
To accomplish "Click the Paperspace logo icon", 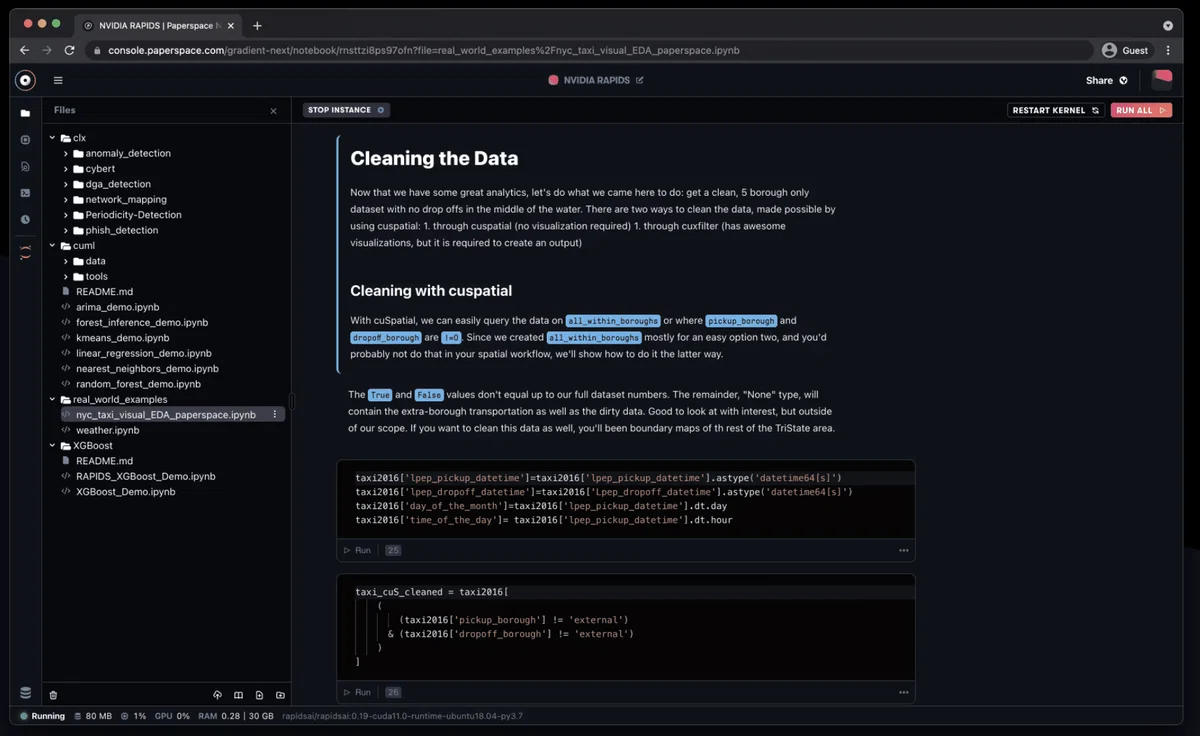I will click(x=25, y=80).
